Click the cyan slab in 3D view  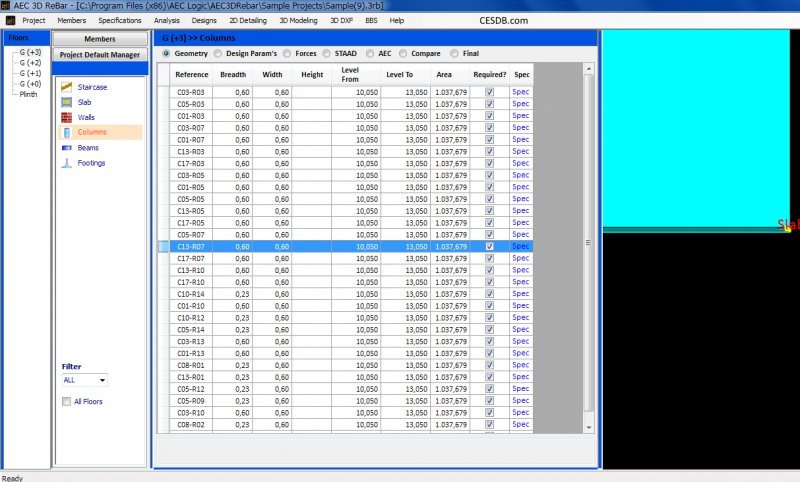point(696,129)
